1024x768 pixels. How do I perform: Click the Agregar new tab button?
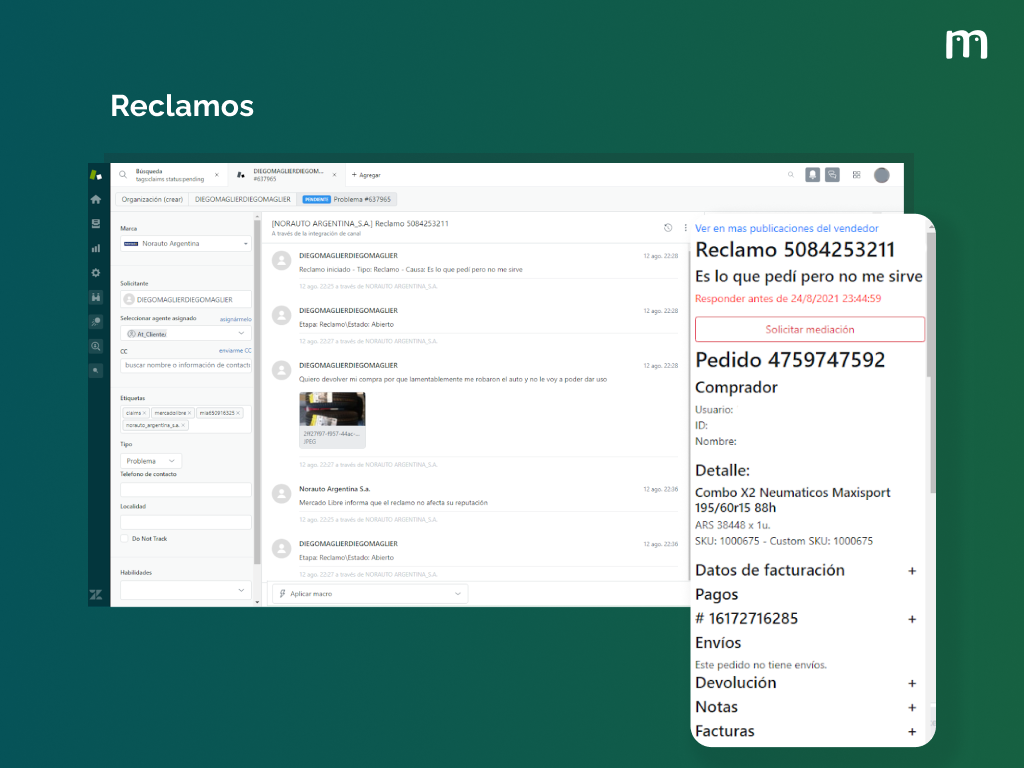pos(366,174)
